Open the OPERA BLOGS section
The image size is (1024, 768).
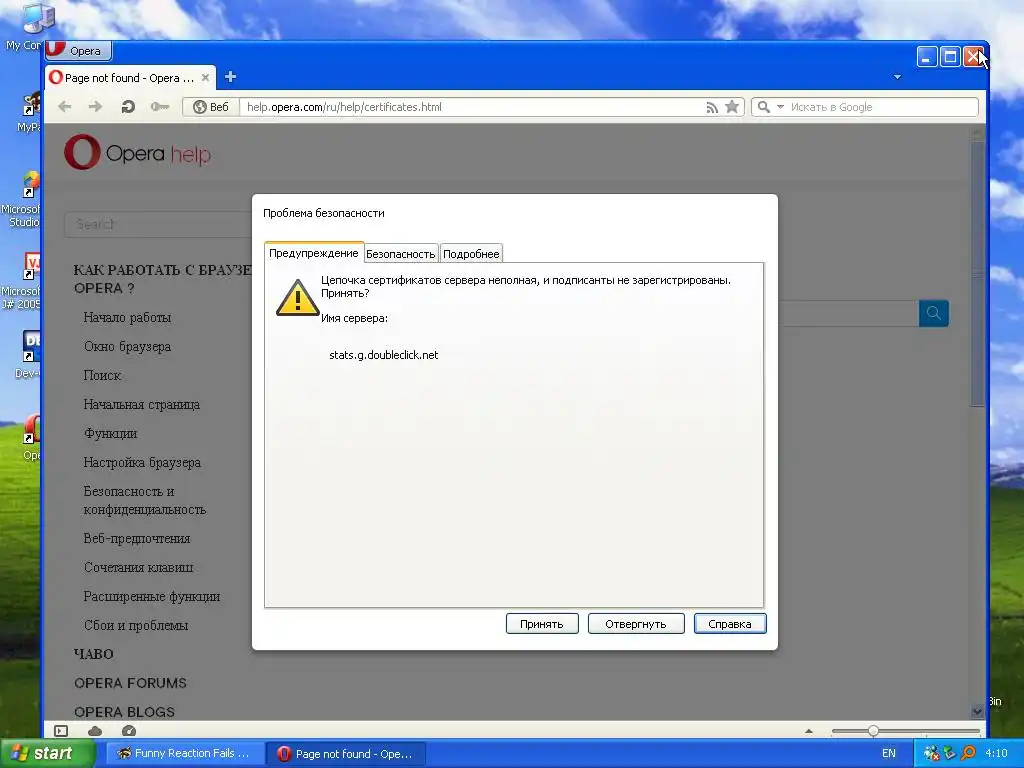(124, 711)
